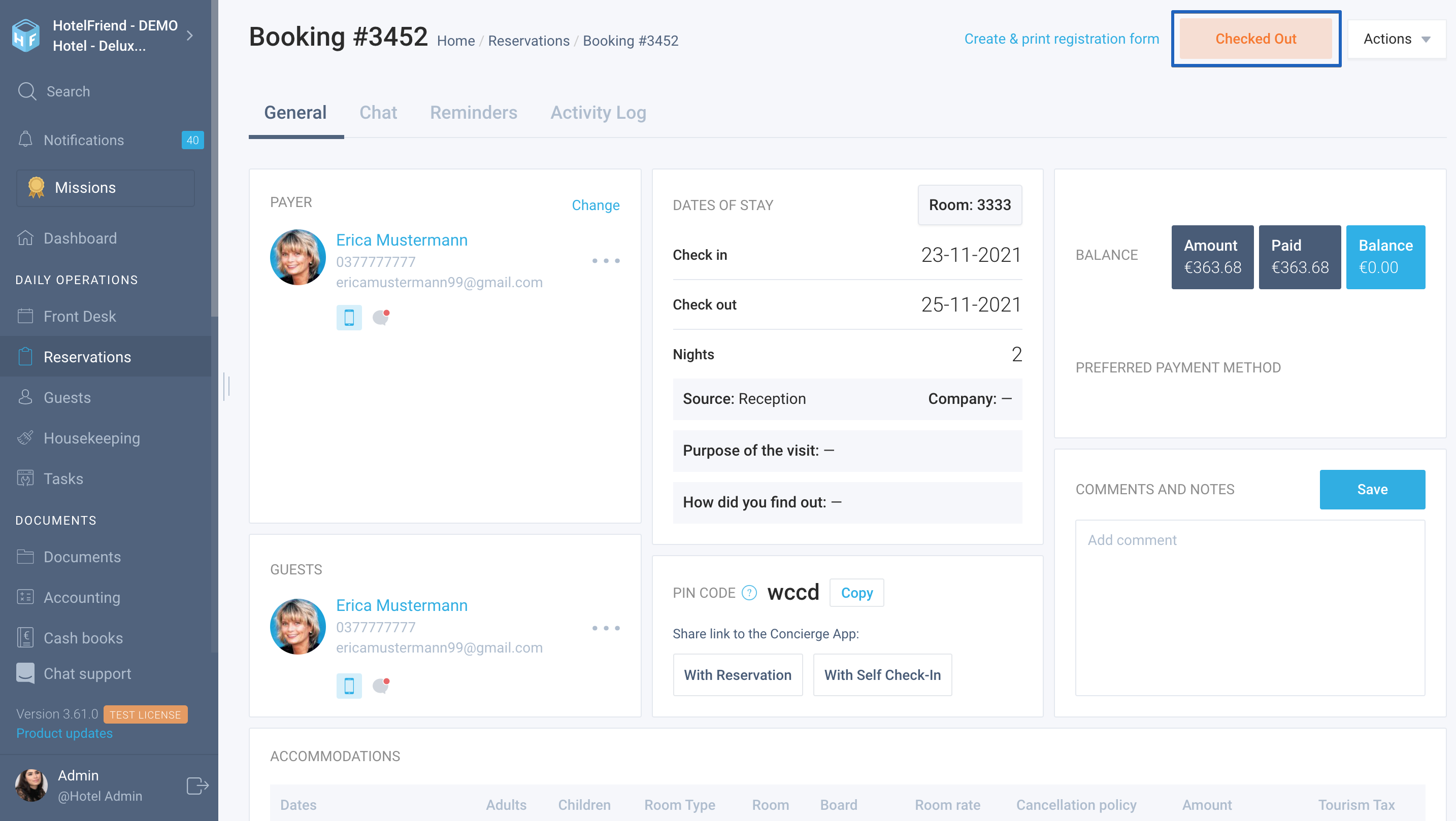Click the wccd PIN code text
Viewport: 1456px width, 821px height.
[793, 592]
